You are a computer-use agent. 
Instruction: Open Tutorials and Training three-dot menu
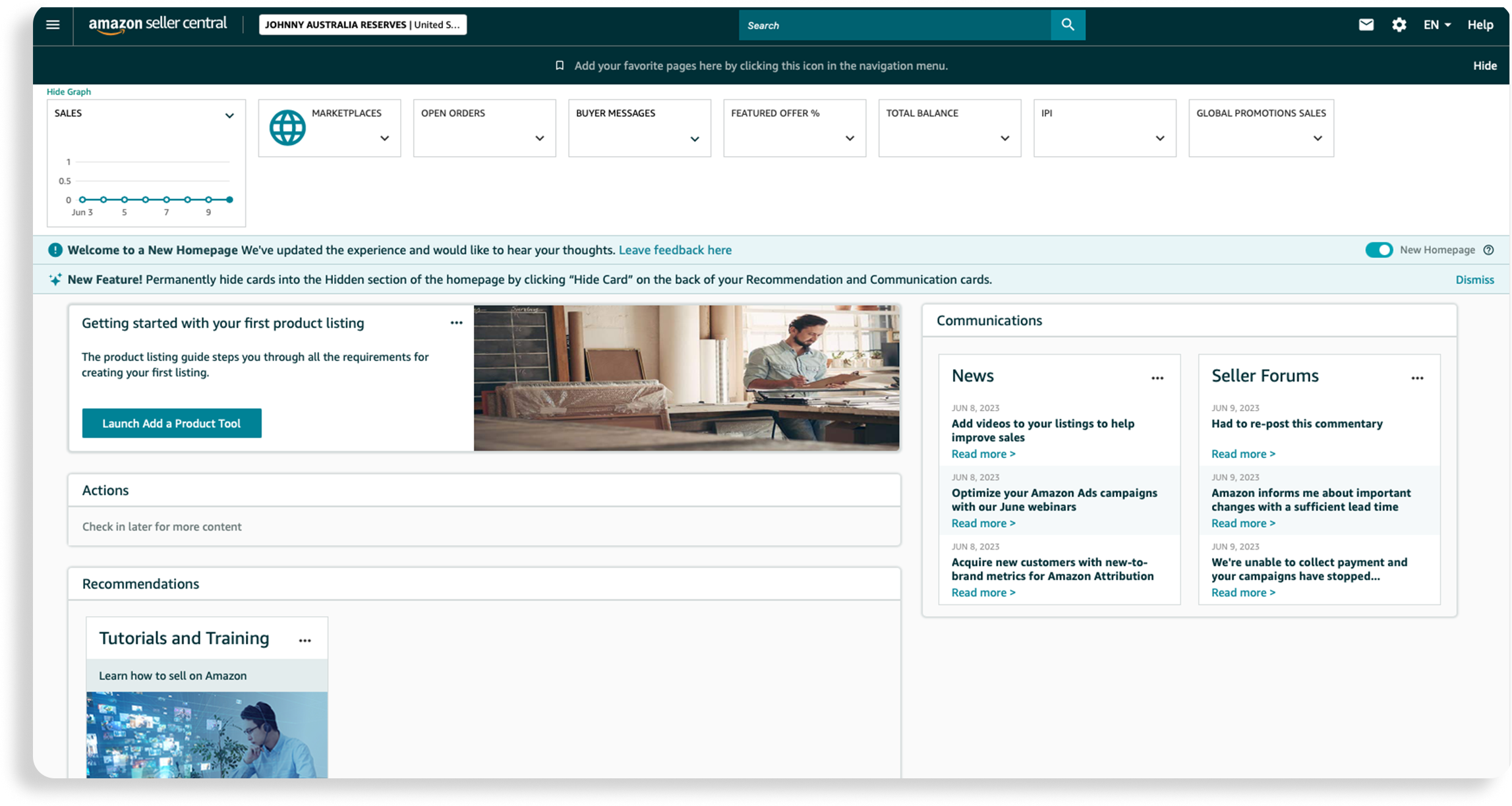point(305,641)
